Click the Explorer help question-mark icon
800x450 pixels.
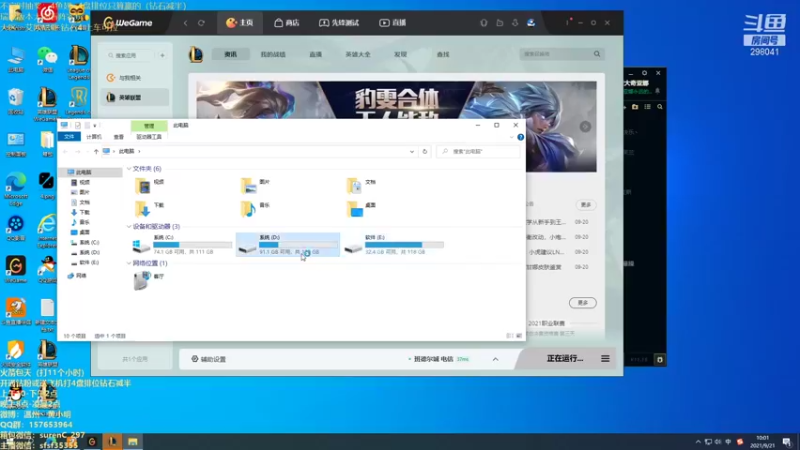520,137
